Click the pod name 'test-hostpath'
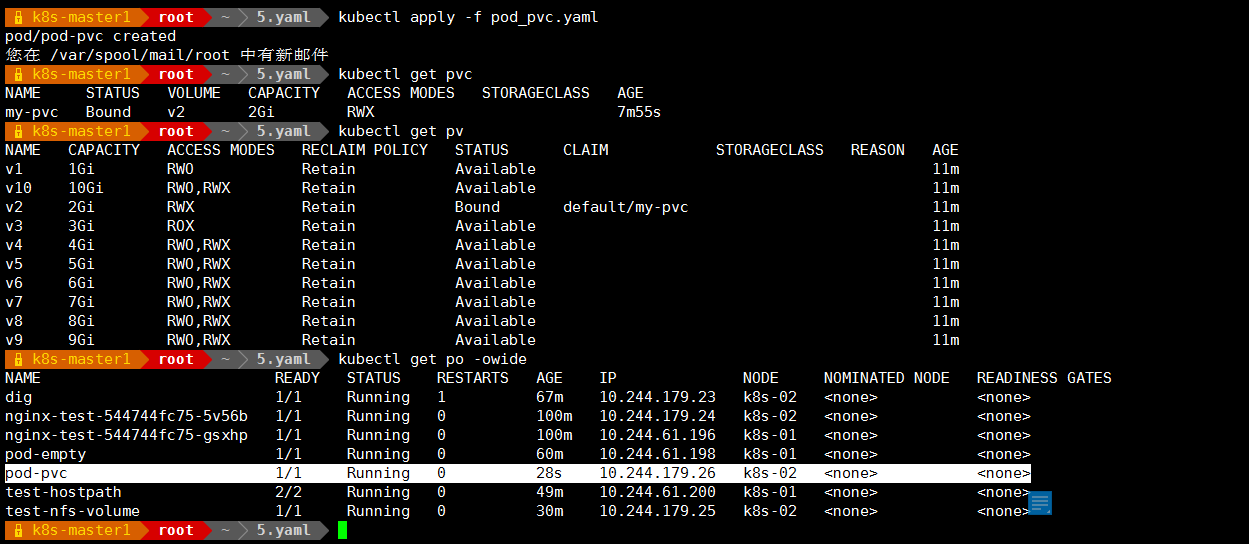The image size is (1249, 544). 63,492
